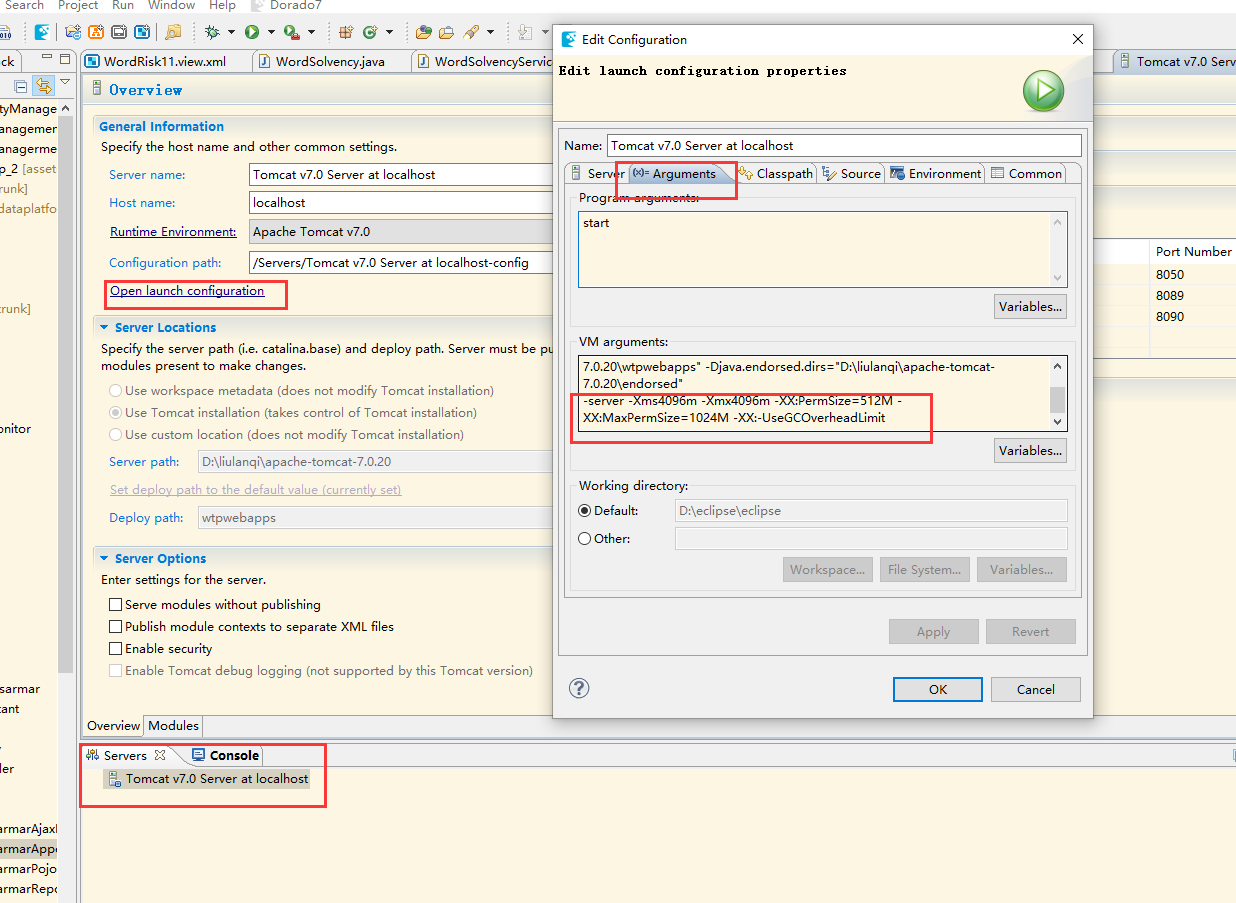Click the Dorado icon in the main toolbar
The height and width of the screenshot is (903, 1236).
point(41,32)
